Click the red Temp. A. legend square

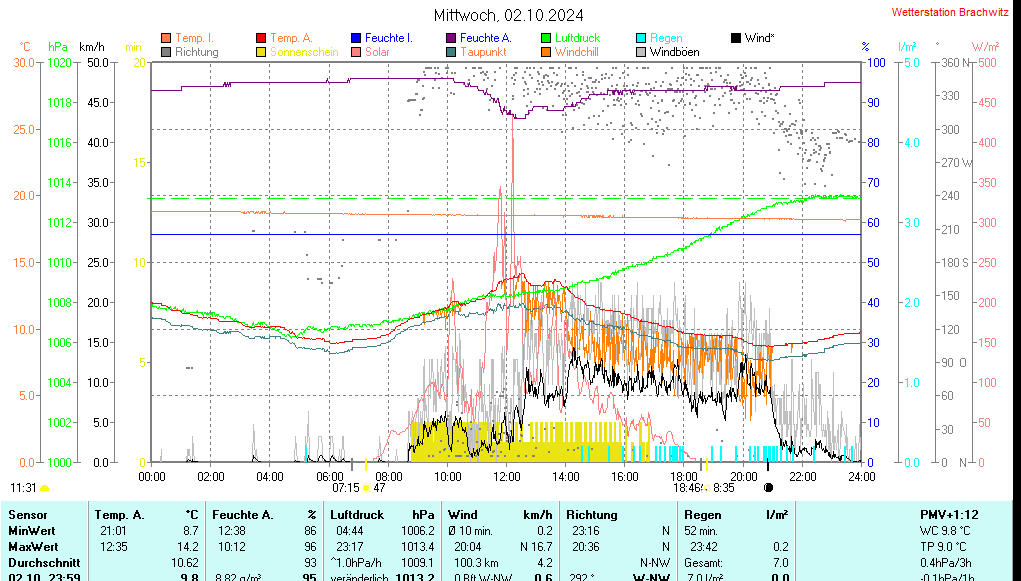click(261, 38)
